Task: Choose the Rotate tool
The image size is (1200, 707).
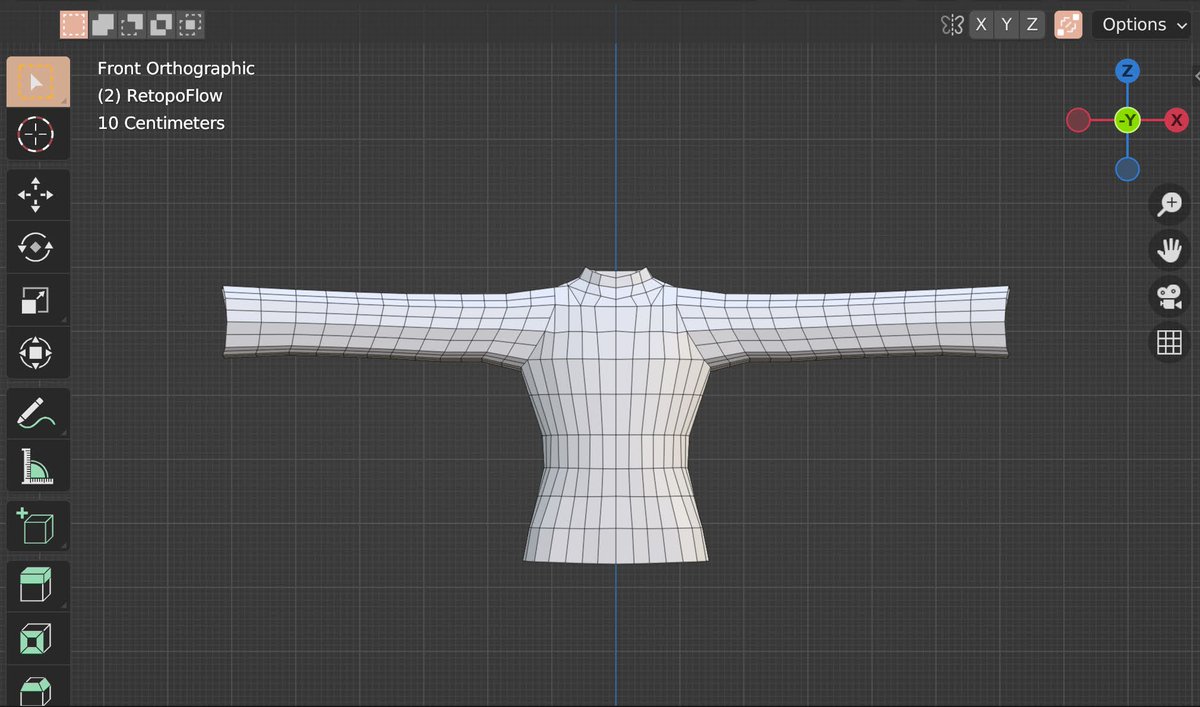Action: [38, 247]
